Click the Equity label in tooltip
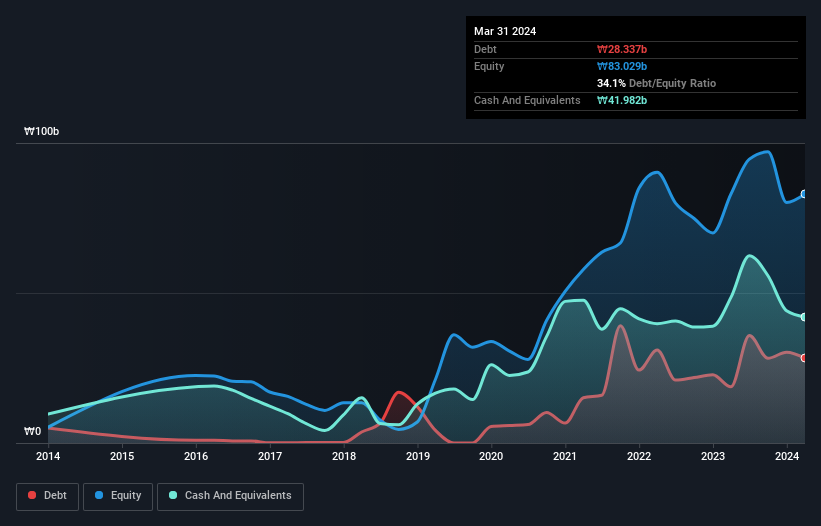Screen dimensions: 821x526 point(489,66)
